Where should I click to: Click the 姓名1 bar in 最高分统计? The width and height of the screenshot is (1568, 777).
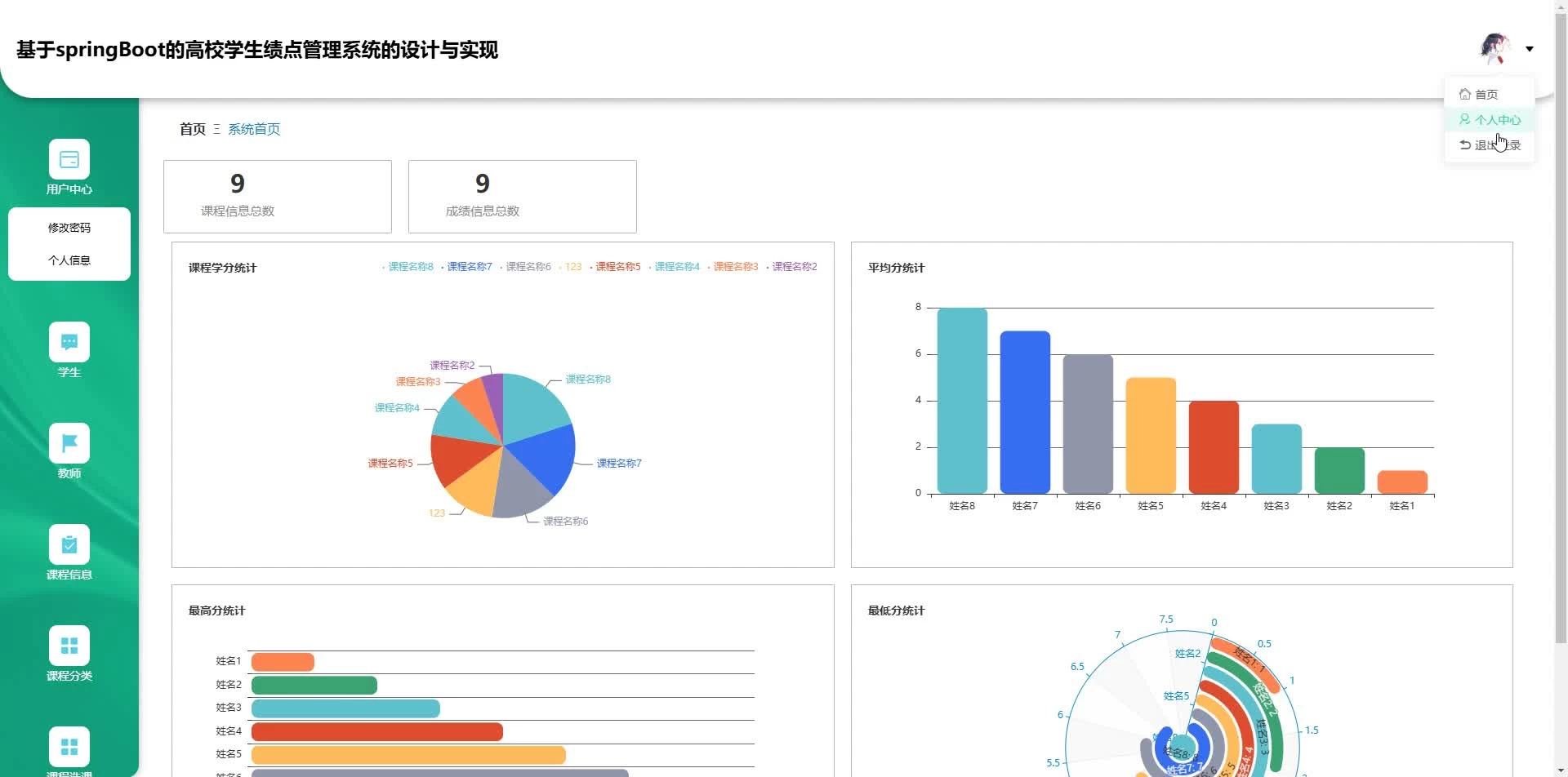click(x=283, y=662)
